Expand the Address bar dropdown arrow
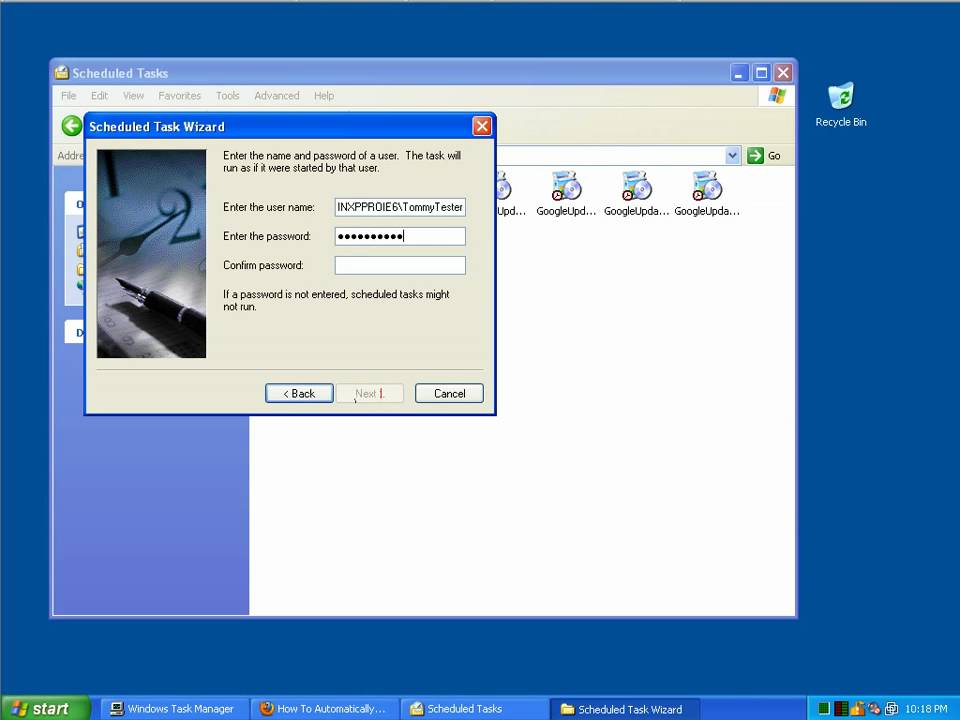The width and height of the screenshot is (960, 720). coord(732,155)
